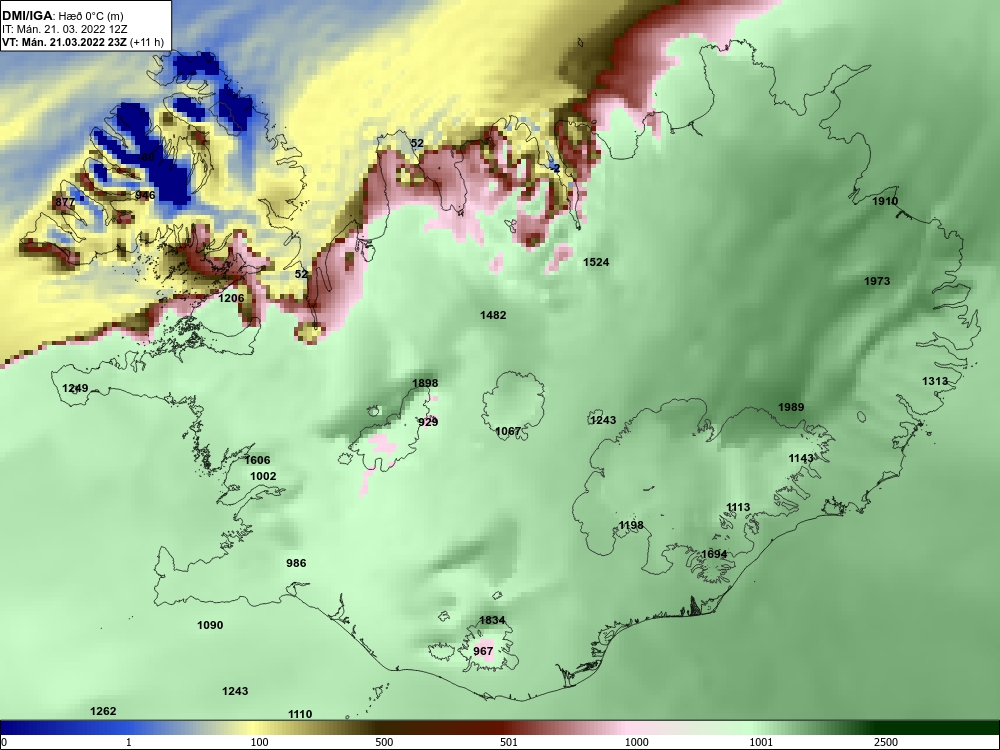The width and height of the screenshot is (1000, 750).
Task: Click the map value 1989
Action: [x=791, y=407]
